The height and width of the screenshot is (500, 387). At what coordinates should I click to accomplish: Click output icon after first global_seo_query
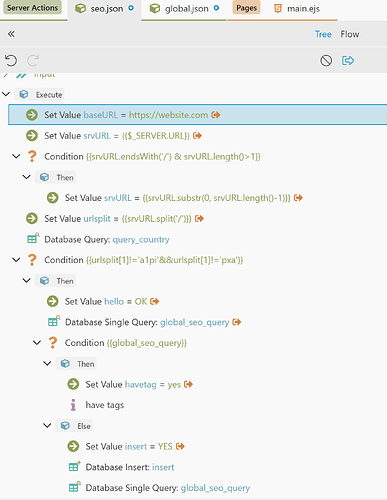point(237,322)
